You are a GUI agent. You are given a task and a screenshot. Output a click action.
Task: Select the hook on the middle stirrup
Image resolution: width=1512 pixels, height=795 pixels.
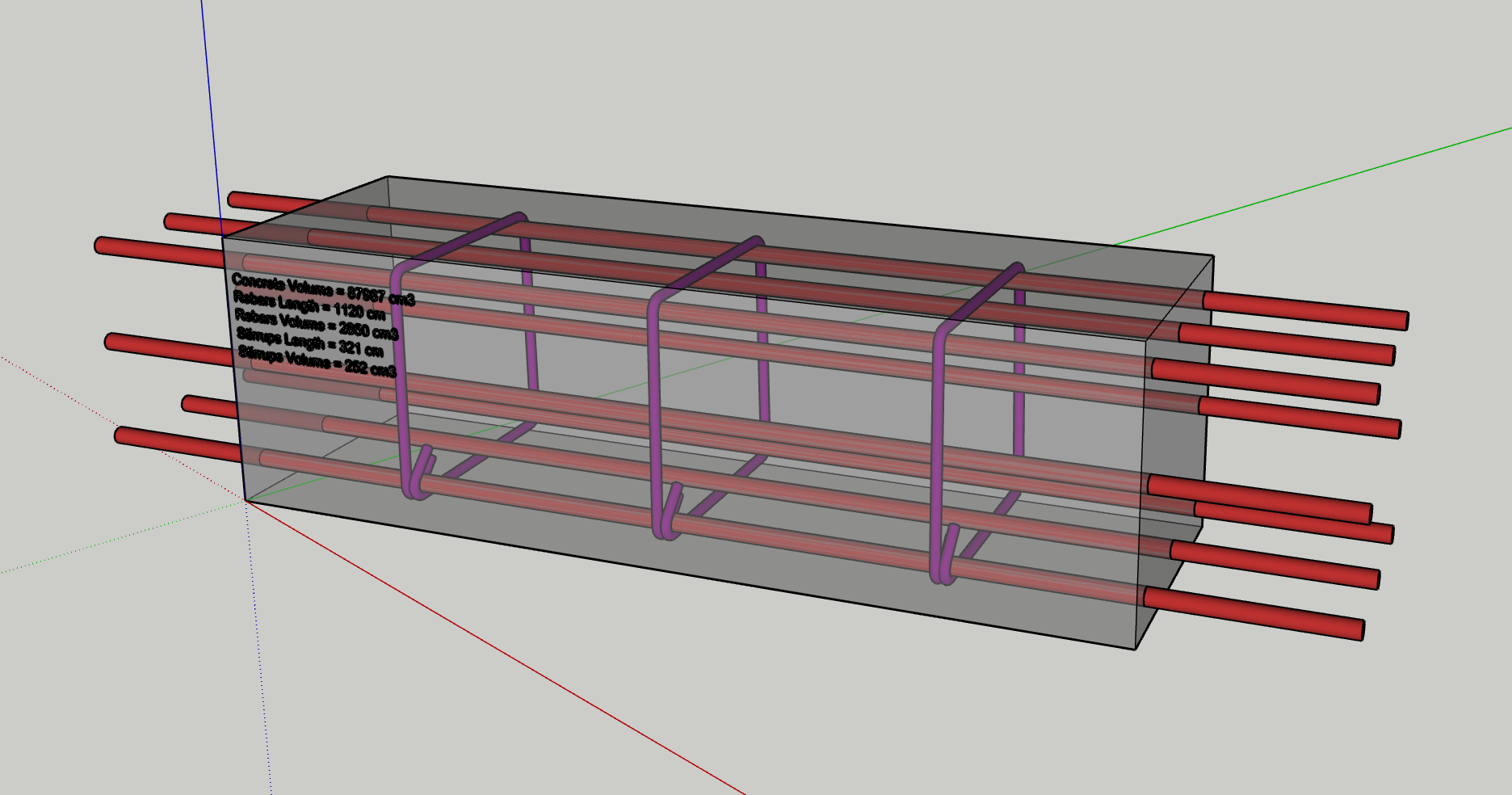[x=674, y=507]
